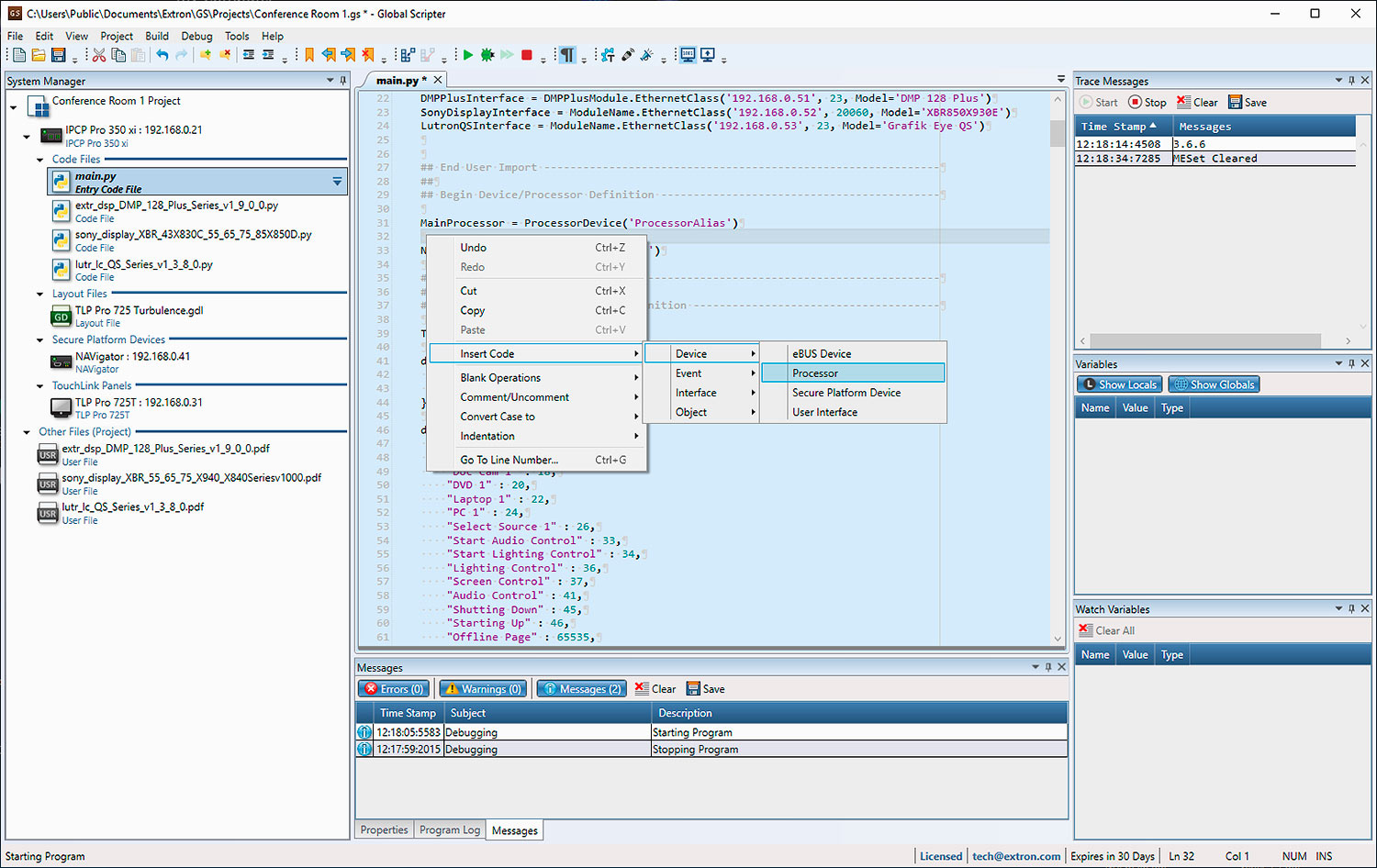
Task: Click the network connection toolbar icon
Action: [608, 55]
